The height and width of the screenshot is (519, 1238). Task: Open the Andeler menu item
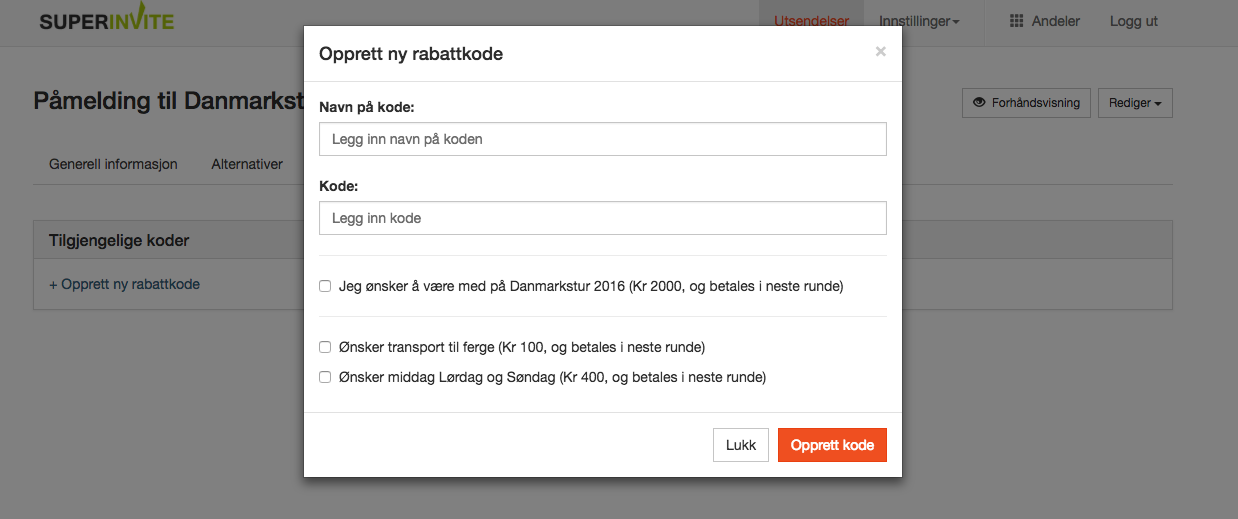coord(1044,21)
